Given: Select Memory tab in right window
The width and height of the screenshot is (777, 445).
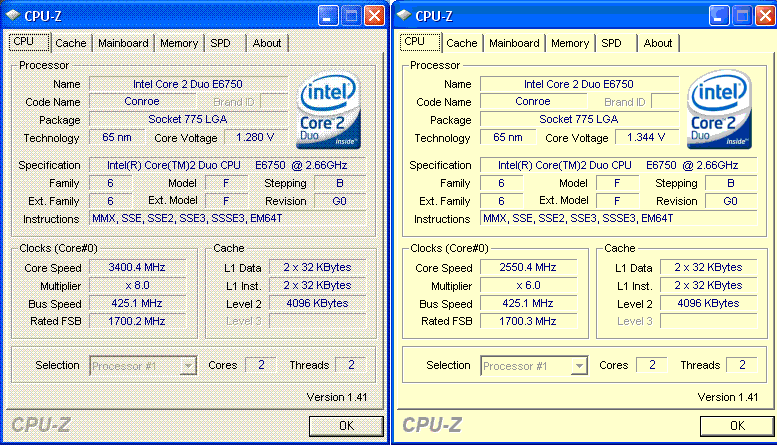Looking at the screenshot, I should pyautogui.click(x=570, y=43).
